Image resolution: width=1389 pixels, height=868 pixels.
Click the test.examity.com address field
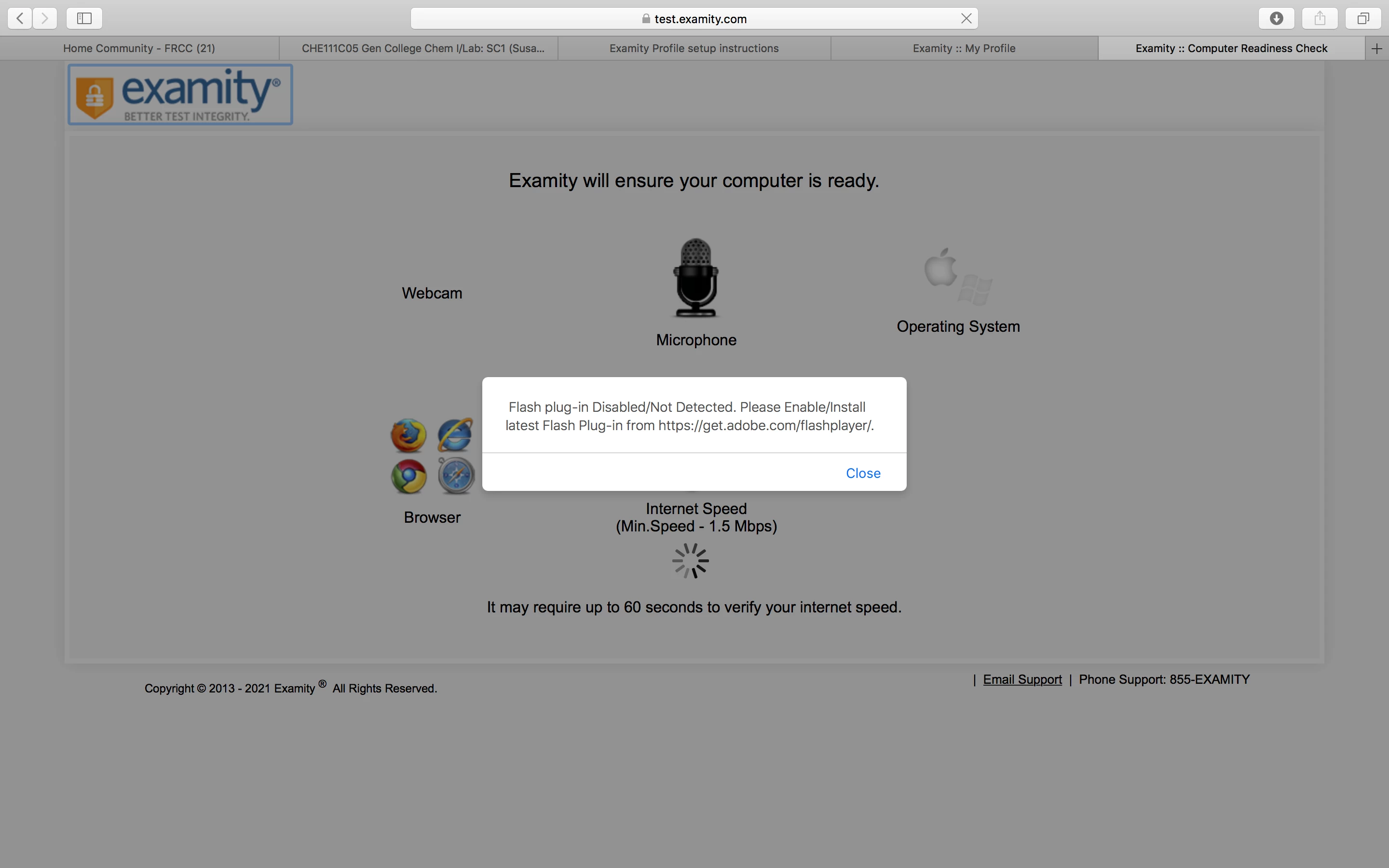pos(699,19)
